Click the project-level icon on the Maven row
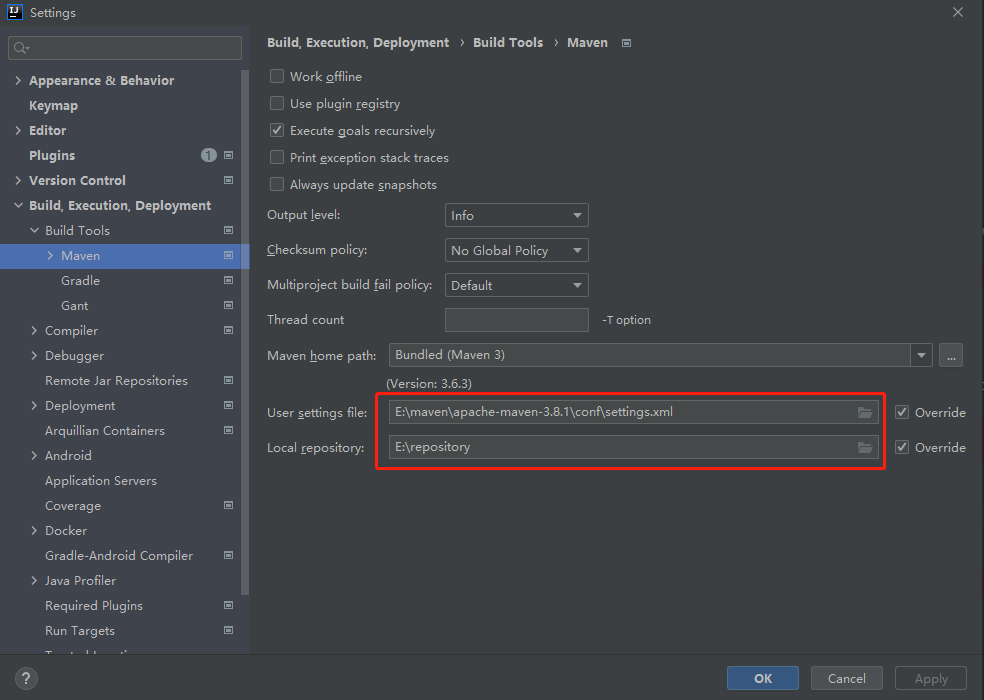 click(228, 256)
